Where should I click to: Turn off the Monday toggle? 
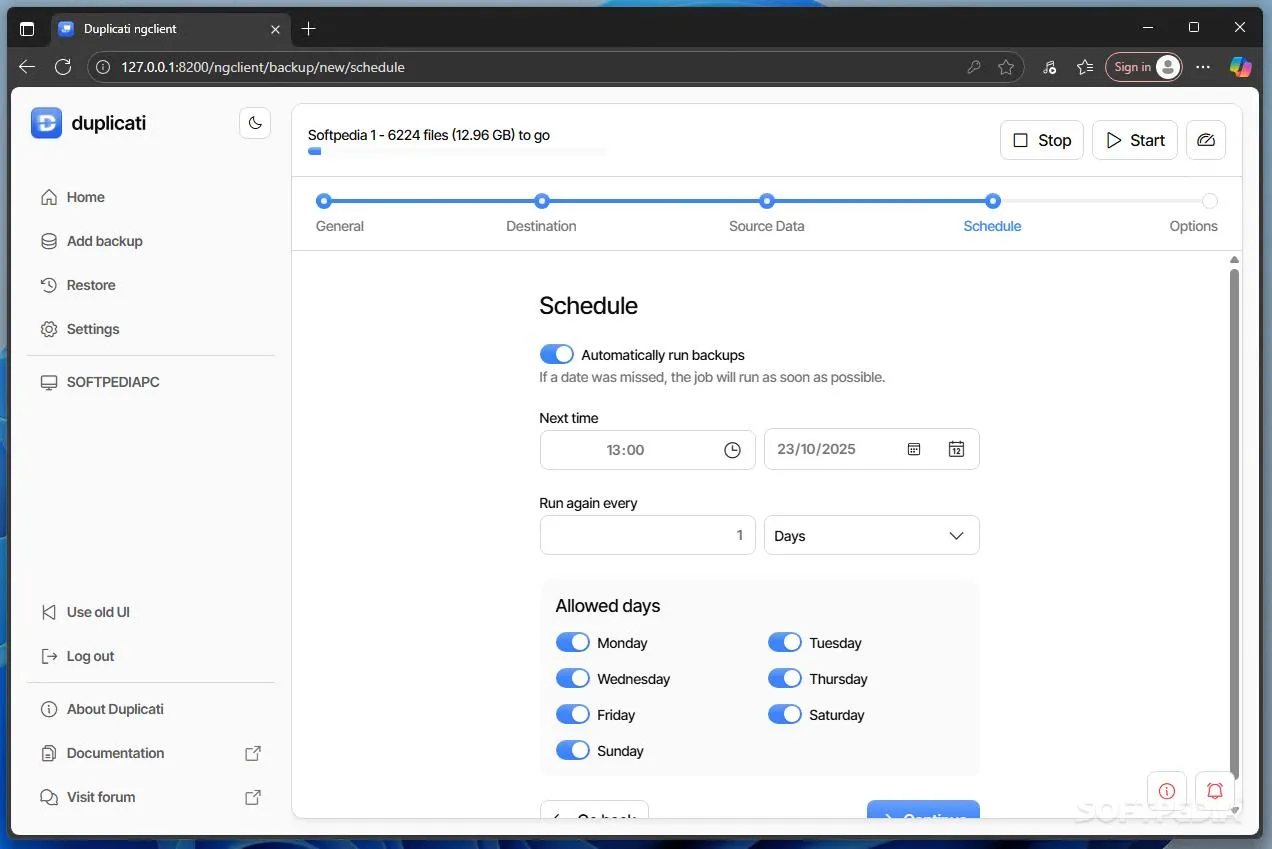[x=573, y=642]
